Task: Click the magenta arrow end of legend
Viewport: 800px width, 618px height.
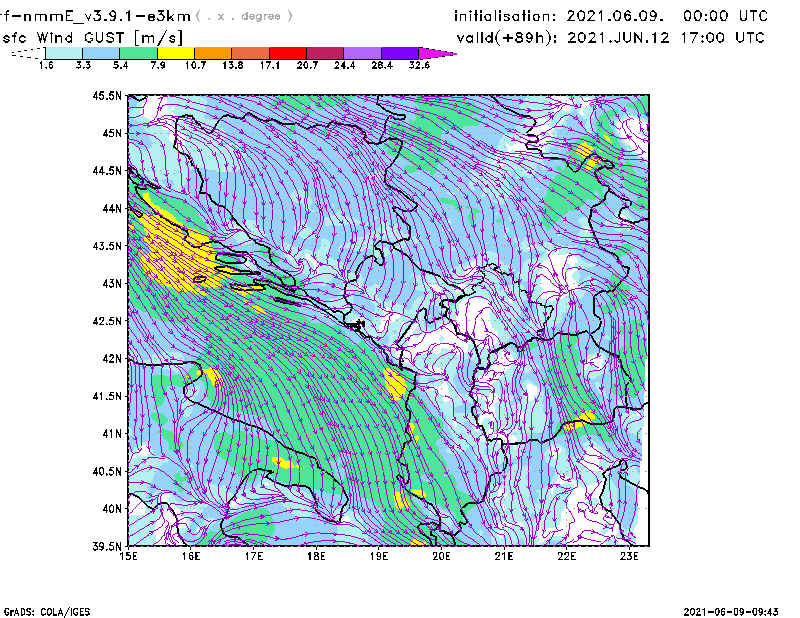Action: point(437,53)
